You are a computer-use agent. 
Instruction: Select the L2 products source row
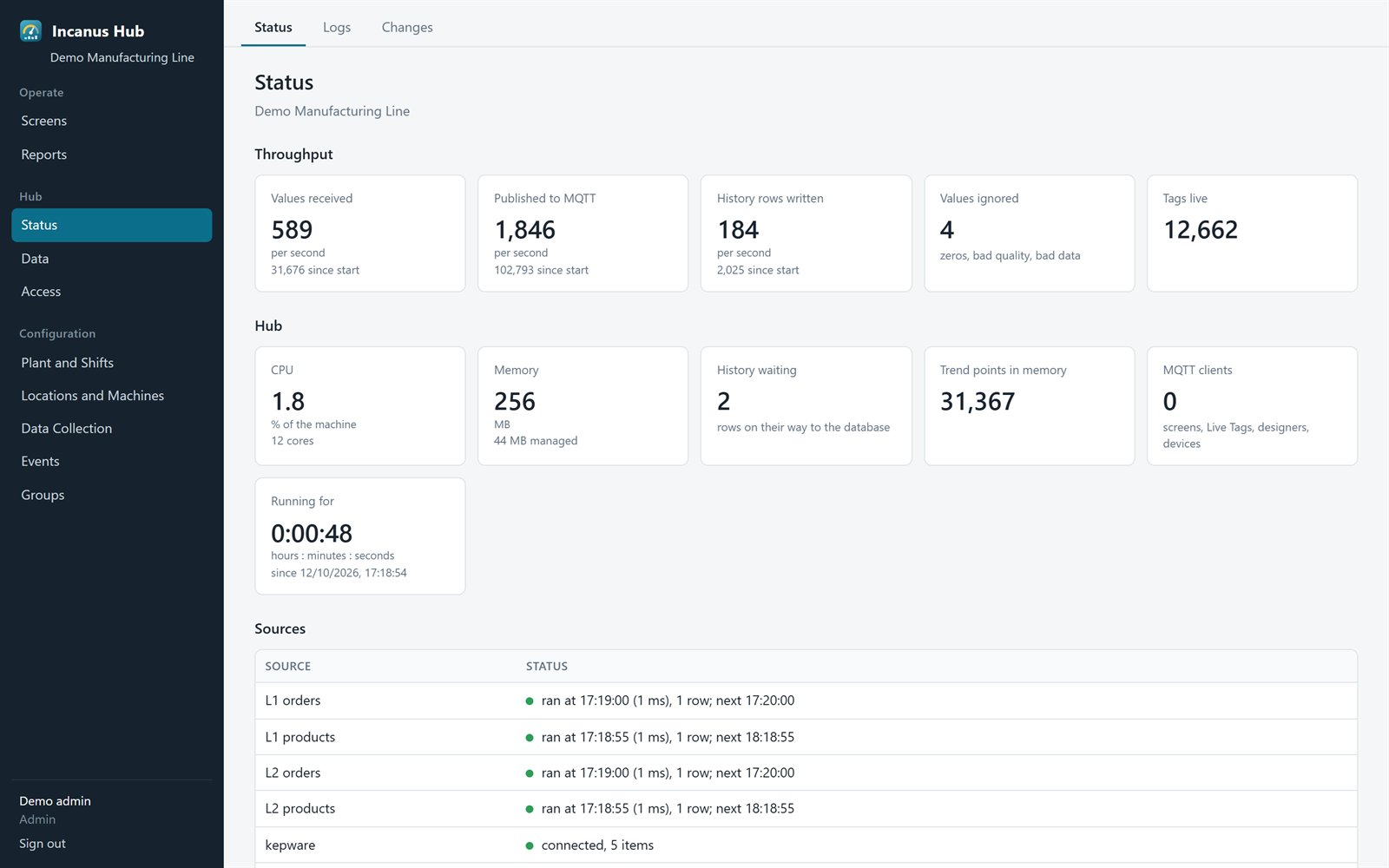(806, 808)
